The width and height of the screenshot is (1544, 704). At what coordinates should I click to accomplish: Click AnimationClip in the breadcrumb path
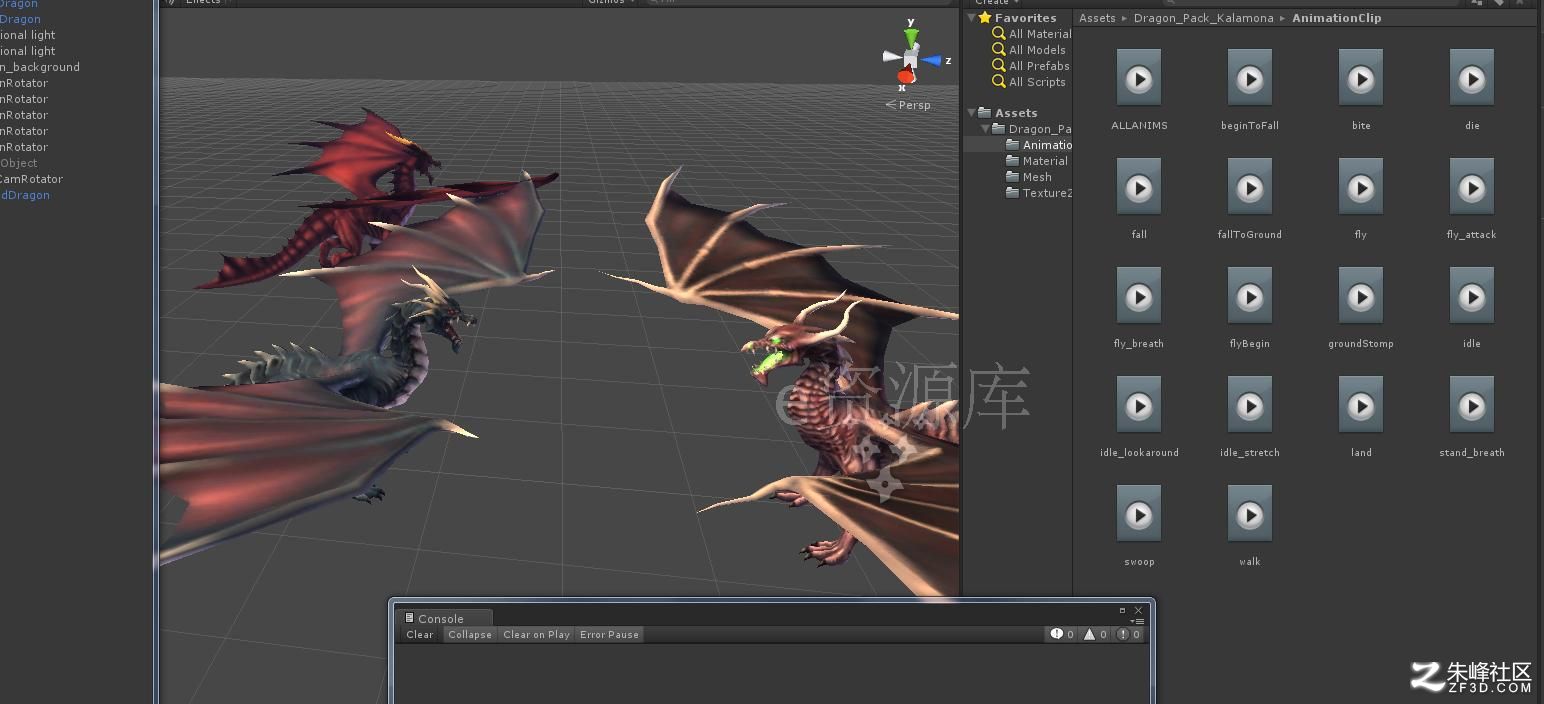pyautogui.click(x=1336, y=18)
